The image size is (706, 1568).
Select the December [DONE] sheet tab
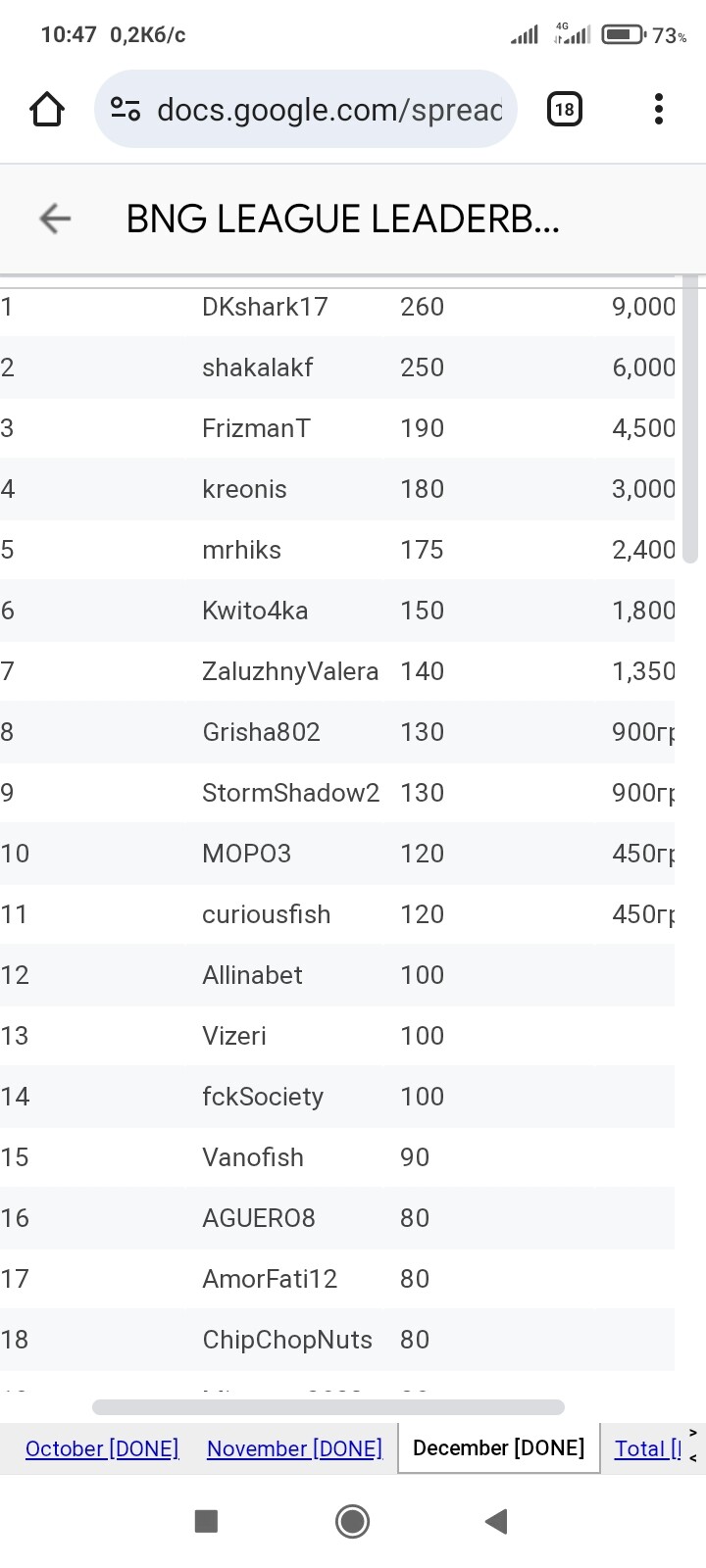tap(498, 1447)
